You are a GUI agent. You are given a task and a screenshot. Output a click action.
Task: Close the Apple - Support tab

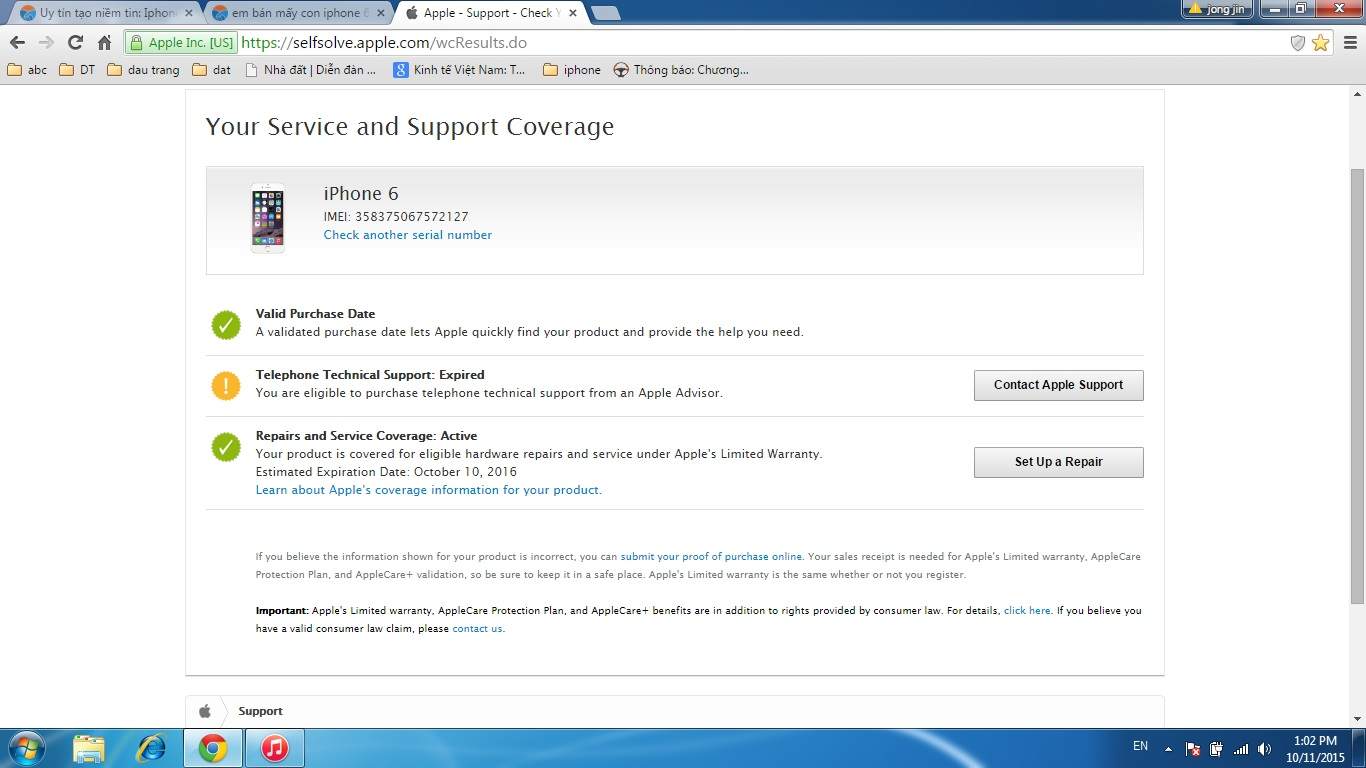click(x=572, y=13)
